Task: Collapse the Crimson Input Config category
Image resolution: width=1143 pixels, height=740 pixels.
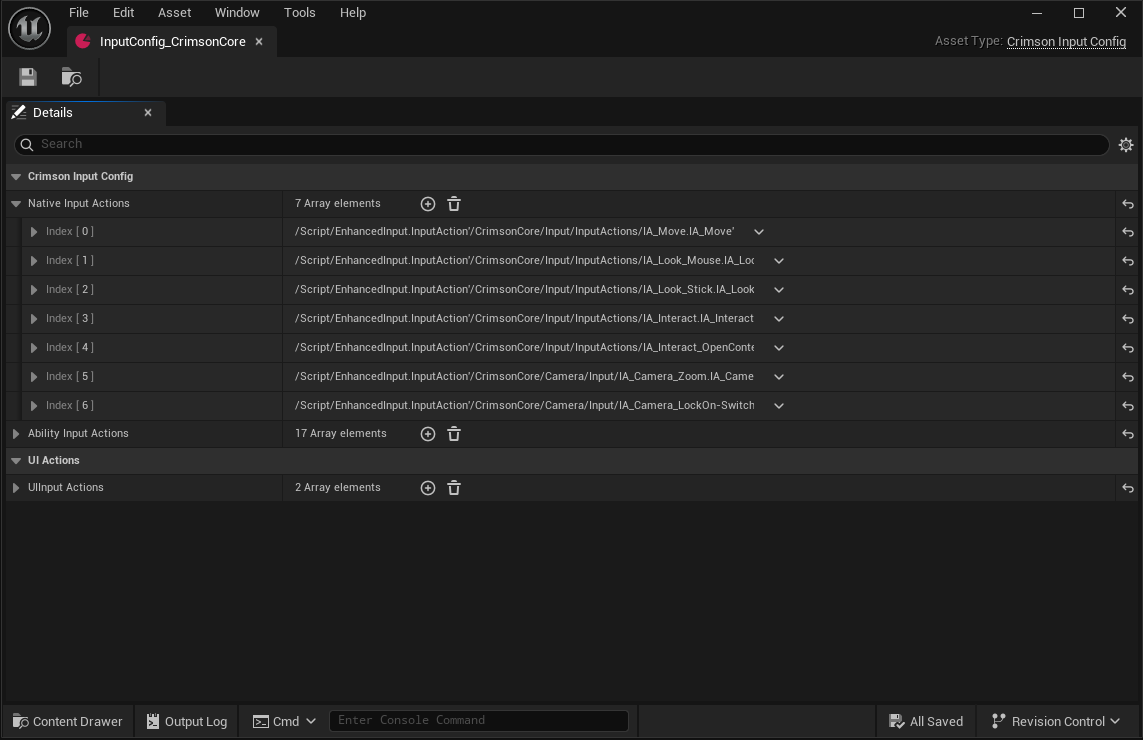Action: click(15, 176)
